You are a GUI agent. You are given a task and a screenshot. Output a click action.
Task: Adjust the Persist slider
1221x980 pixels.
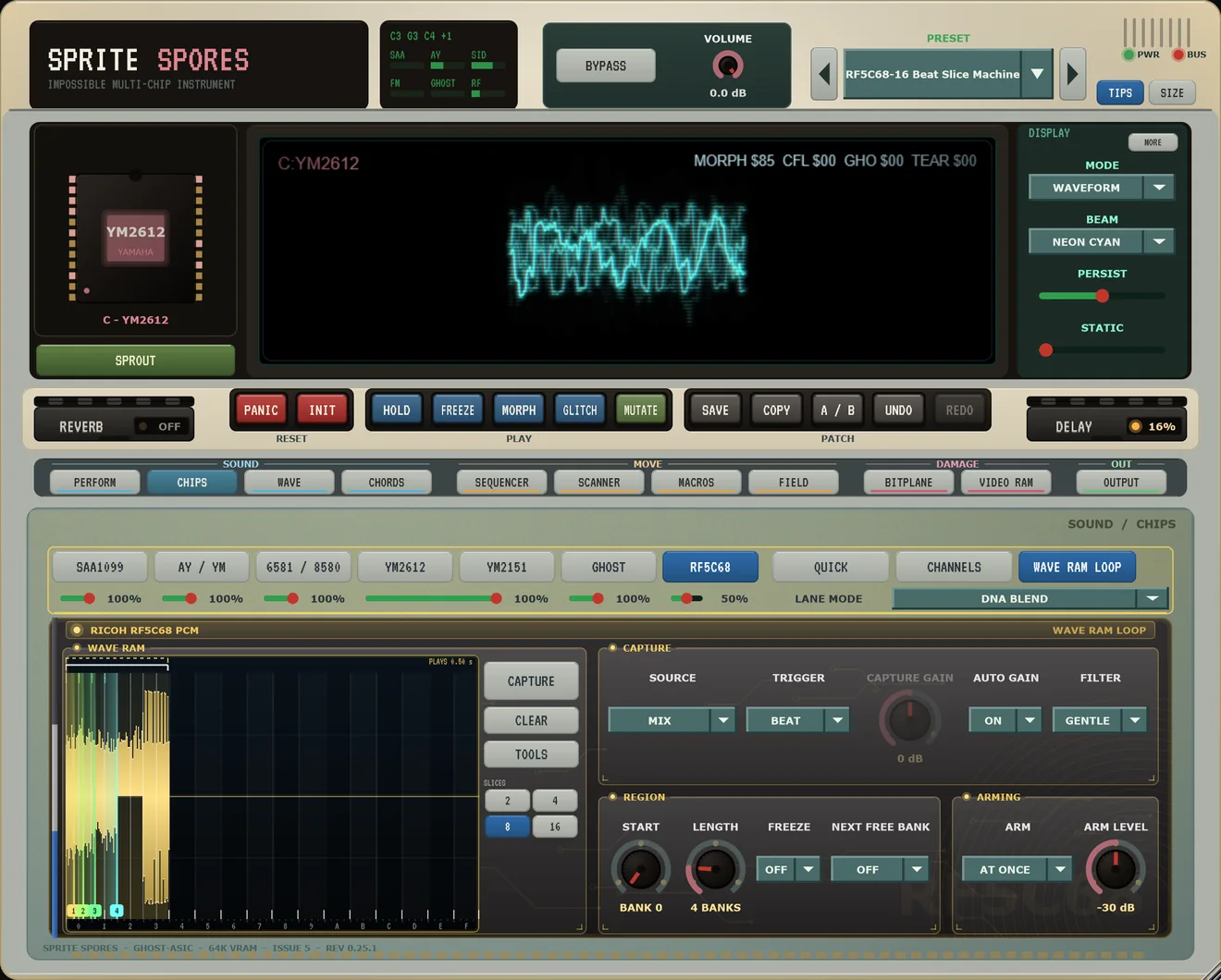1101,296
